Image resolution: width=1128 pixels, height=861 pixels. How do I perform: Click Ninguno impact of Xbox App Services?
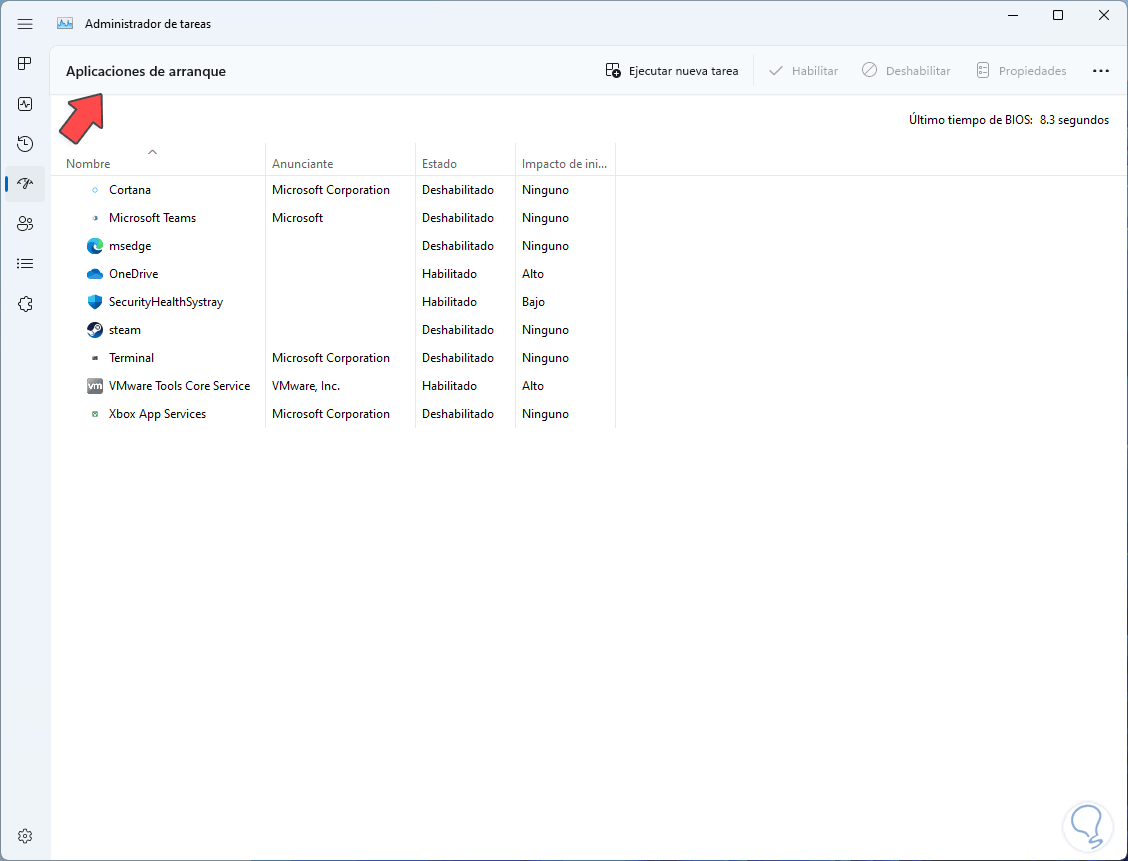tap(545, 414)
